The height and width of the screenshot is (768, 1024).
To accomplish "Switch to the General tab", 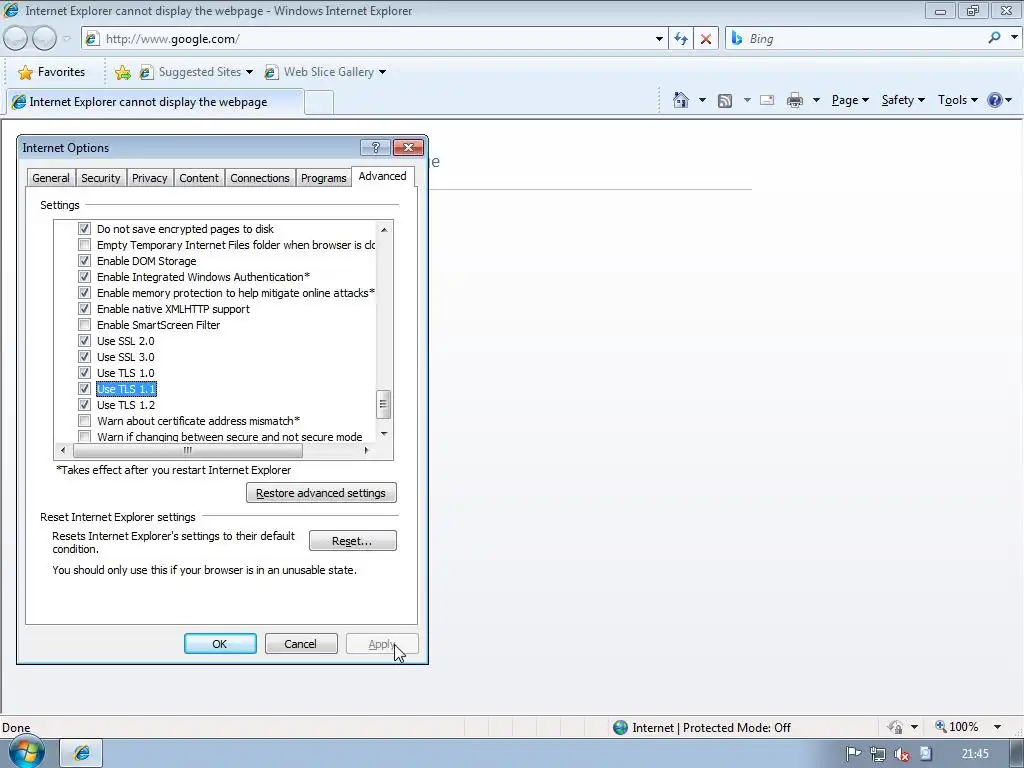I will 51,178.
